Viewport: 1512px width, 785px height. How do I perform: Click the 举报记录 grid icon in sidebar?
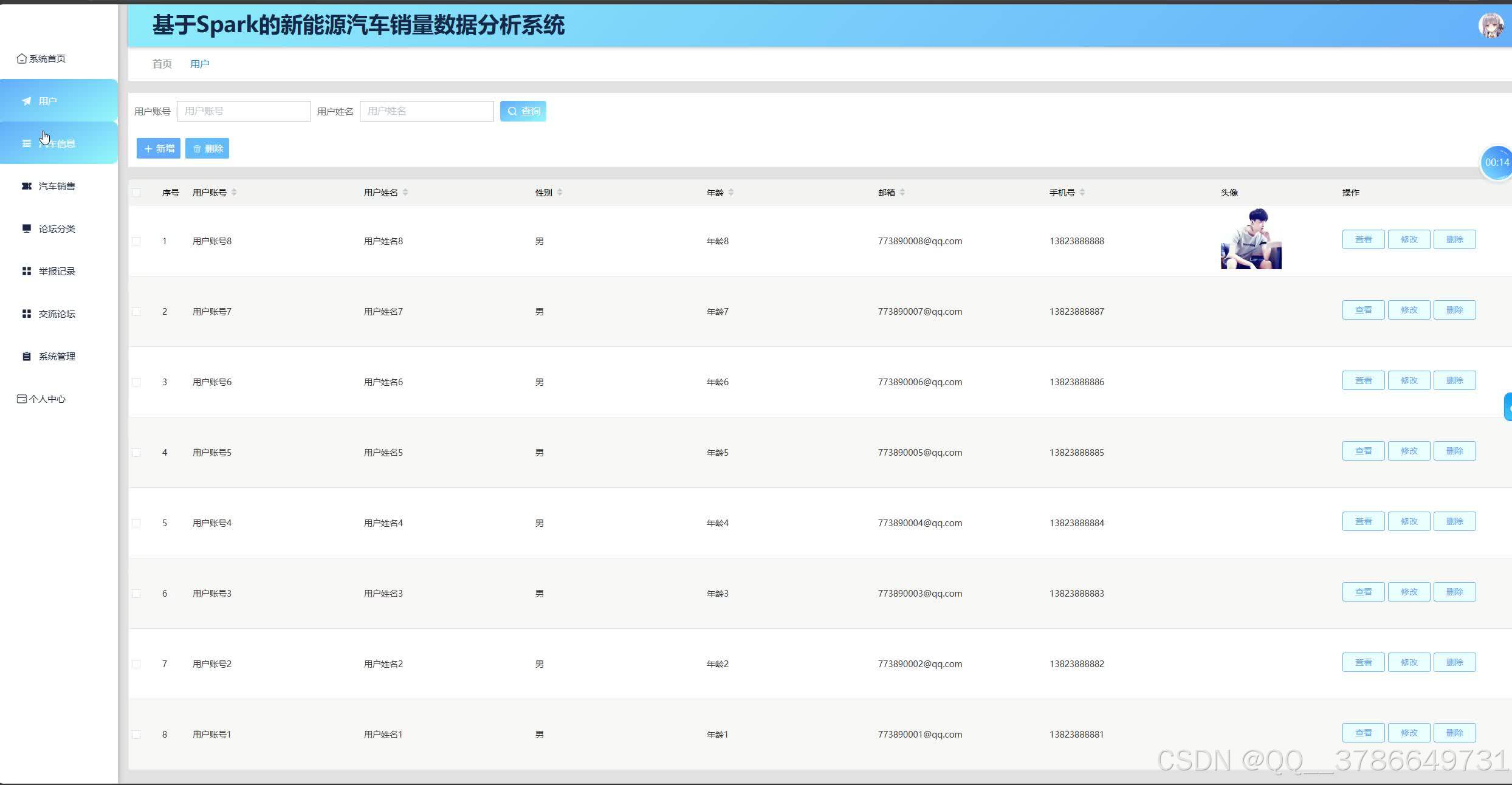26,271
